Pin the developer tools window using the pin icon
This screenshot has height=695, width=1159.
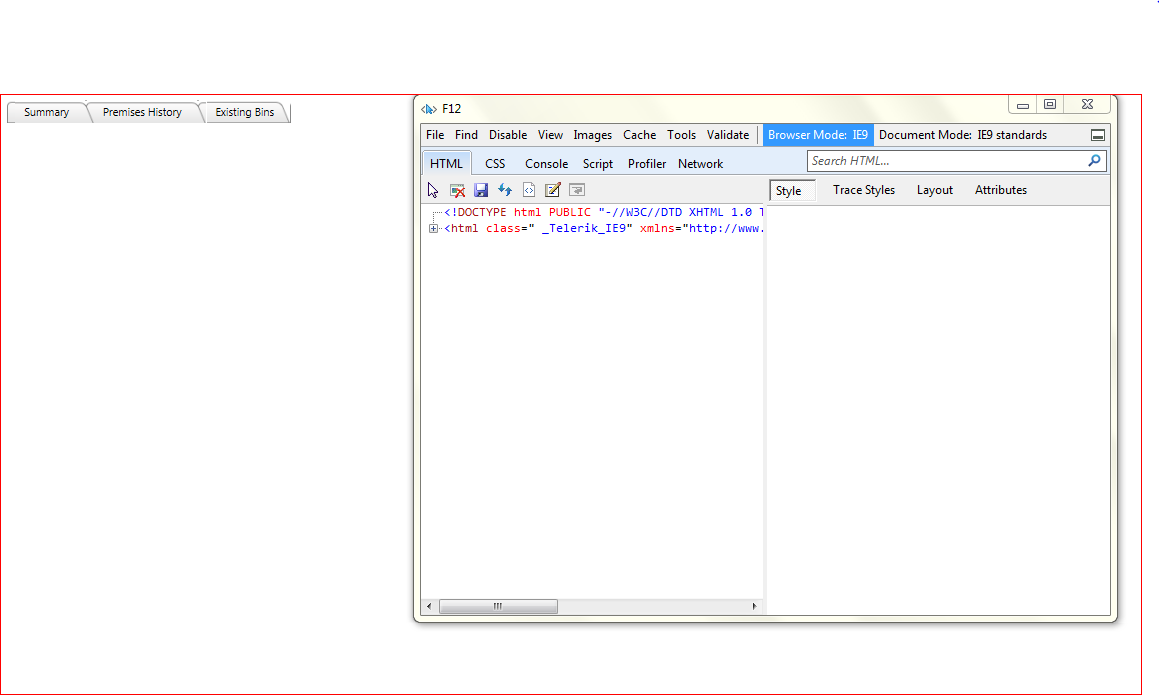1098,135
